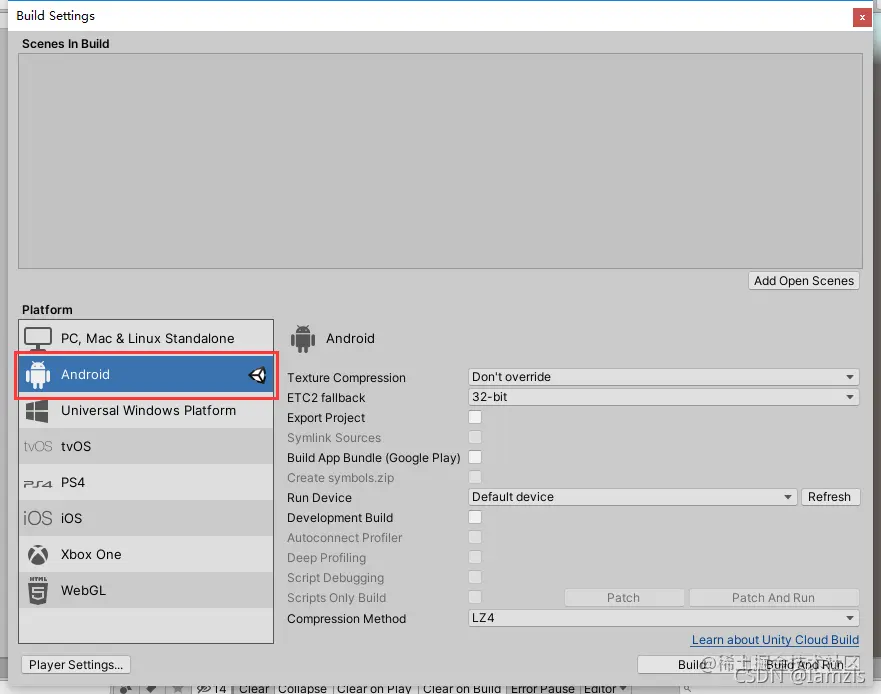Viewport: 881px width, 694px height.
Task: Click the Xbox One sphere icon
Action: tap(38, 555)
